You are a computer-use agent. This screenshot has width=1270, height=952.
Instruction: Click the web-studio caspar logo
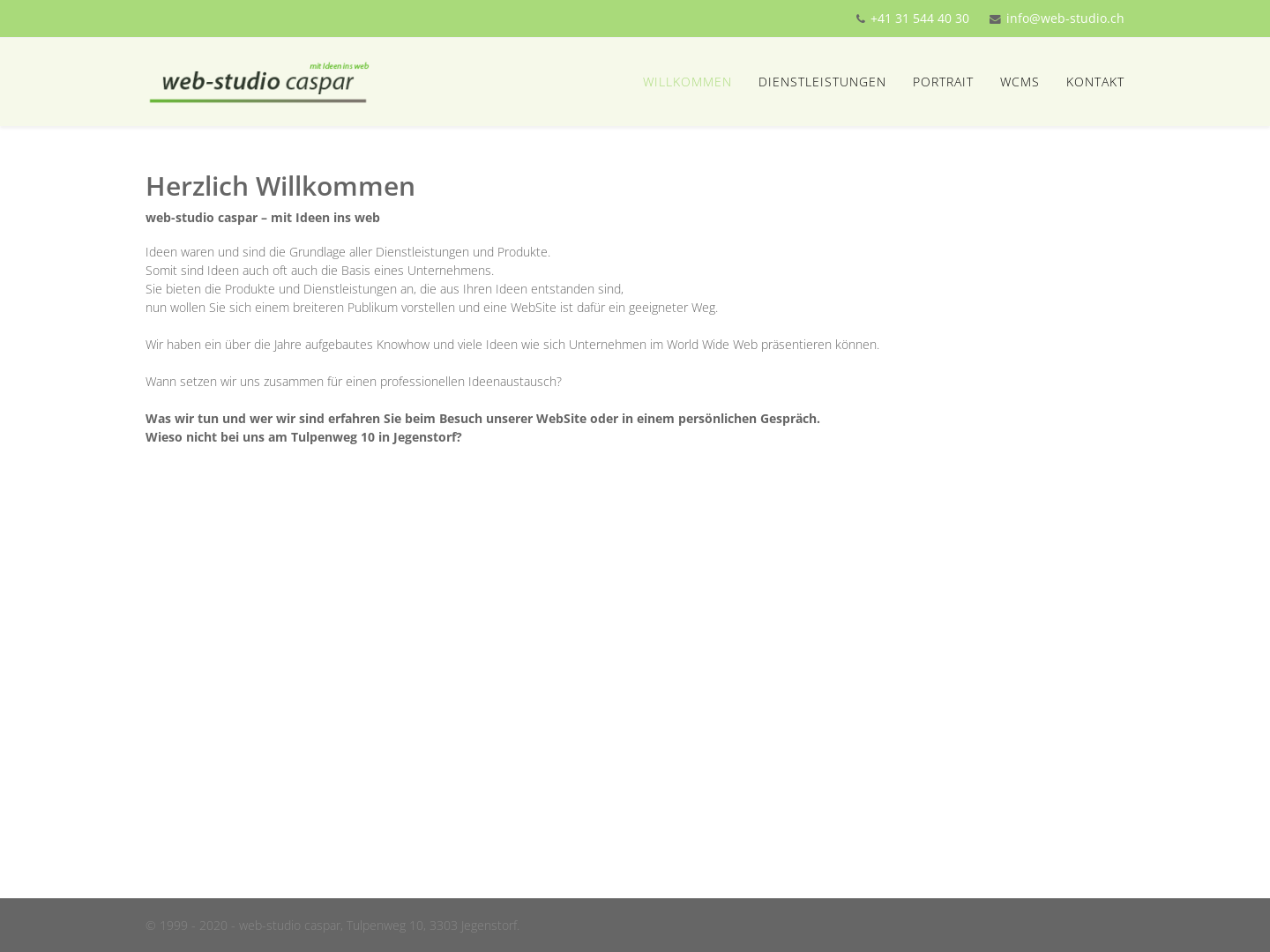click(258, 83)
